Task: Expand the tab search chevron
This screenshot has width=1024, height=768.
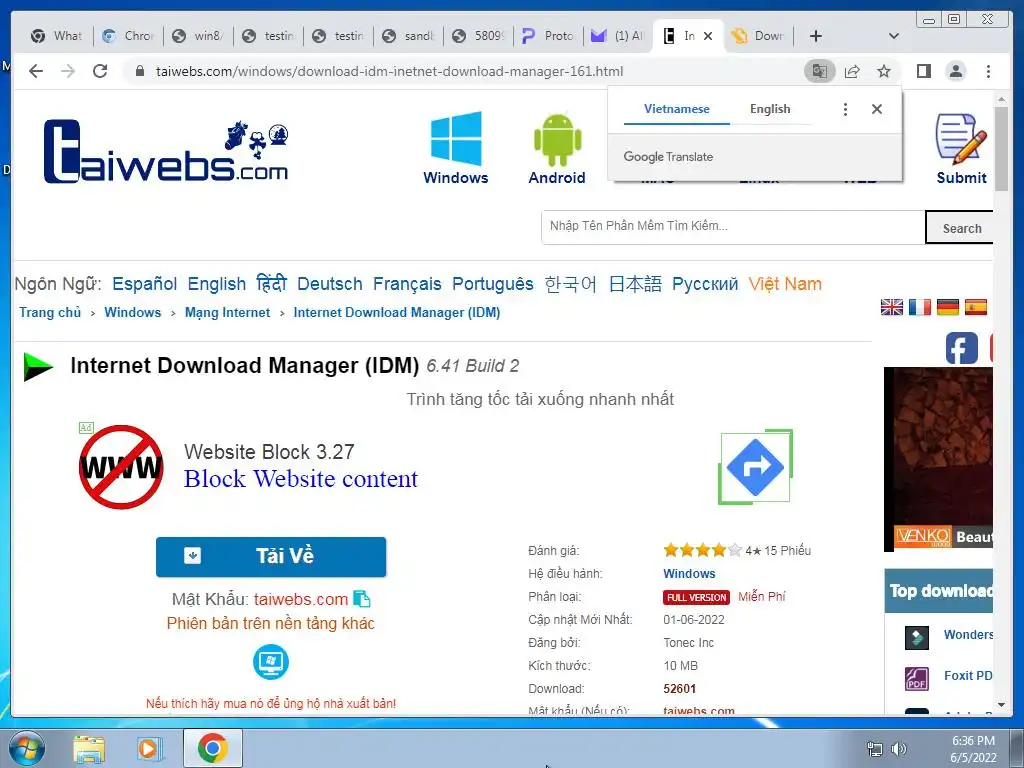Action: (894, 36)
